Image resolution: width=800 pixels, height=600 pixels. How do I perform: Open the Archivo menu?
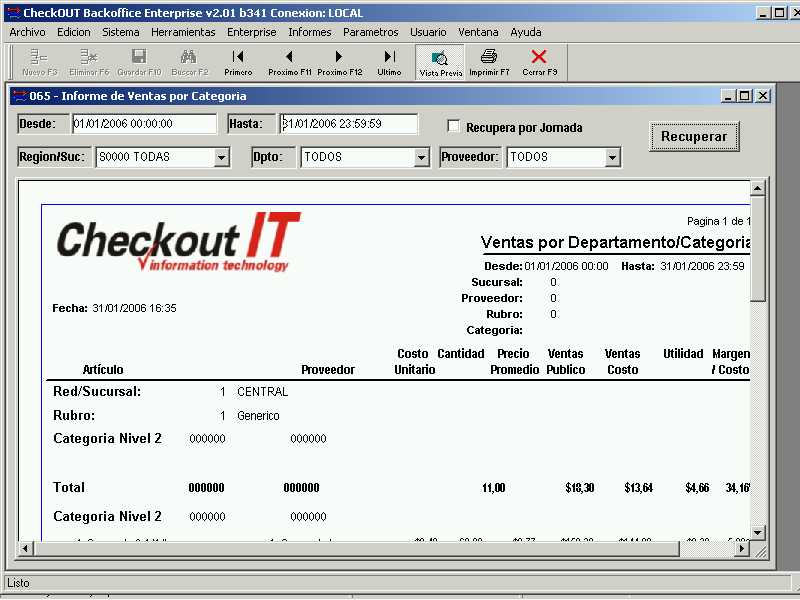28,32
